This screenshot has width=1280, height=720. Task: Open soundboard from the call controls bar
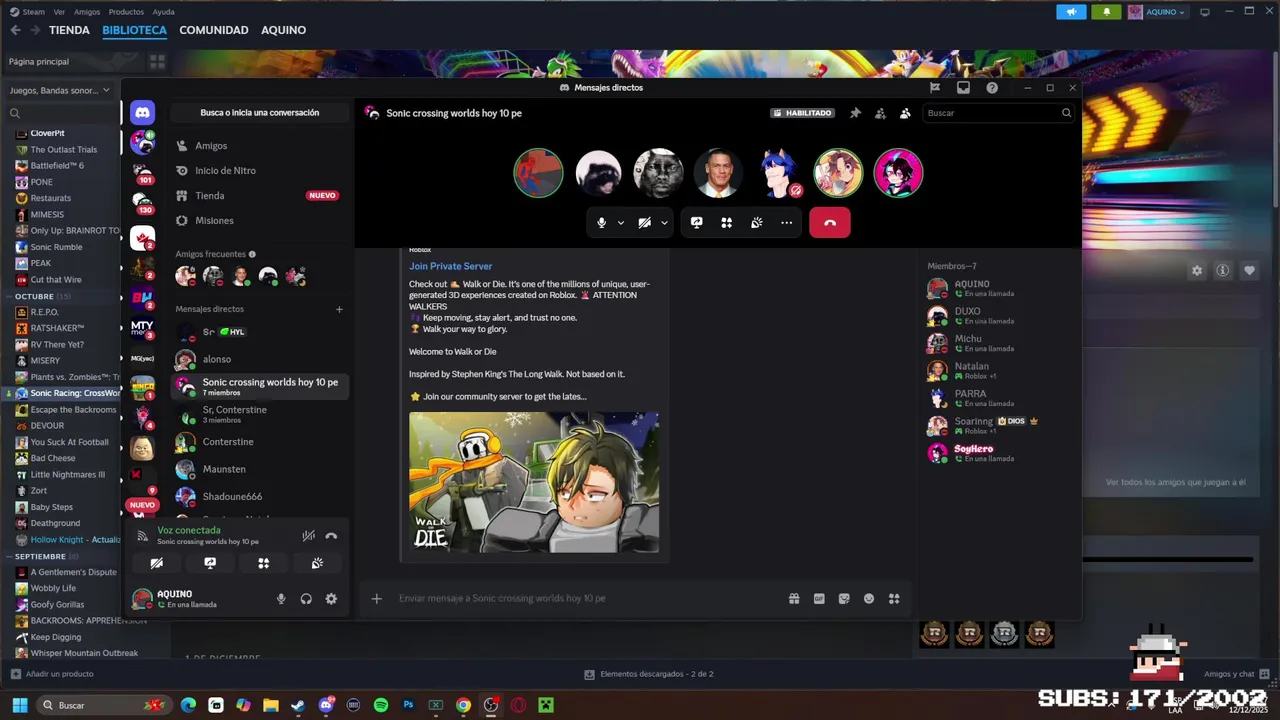pyautogui.click(x=757, y=223)
